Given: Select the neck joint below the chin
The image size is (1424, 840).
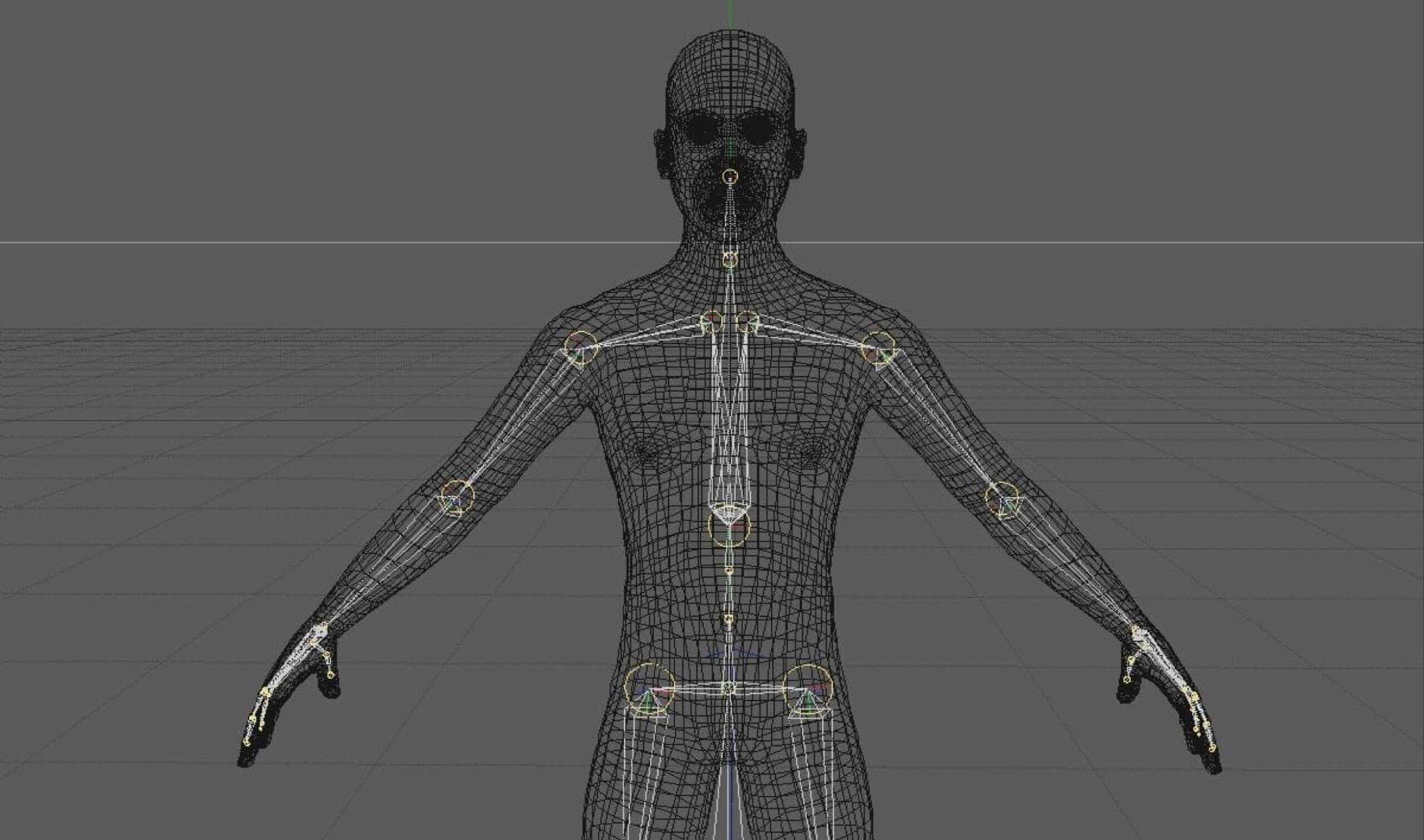Looking at the screenshot, I should point(730,260).
